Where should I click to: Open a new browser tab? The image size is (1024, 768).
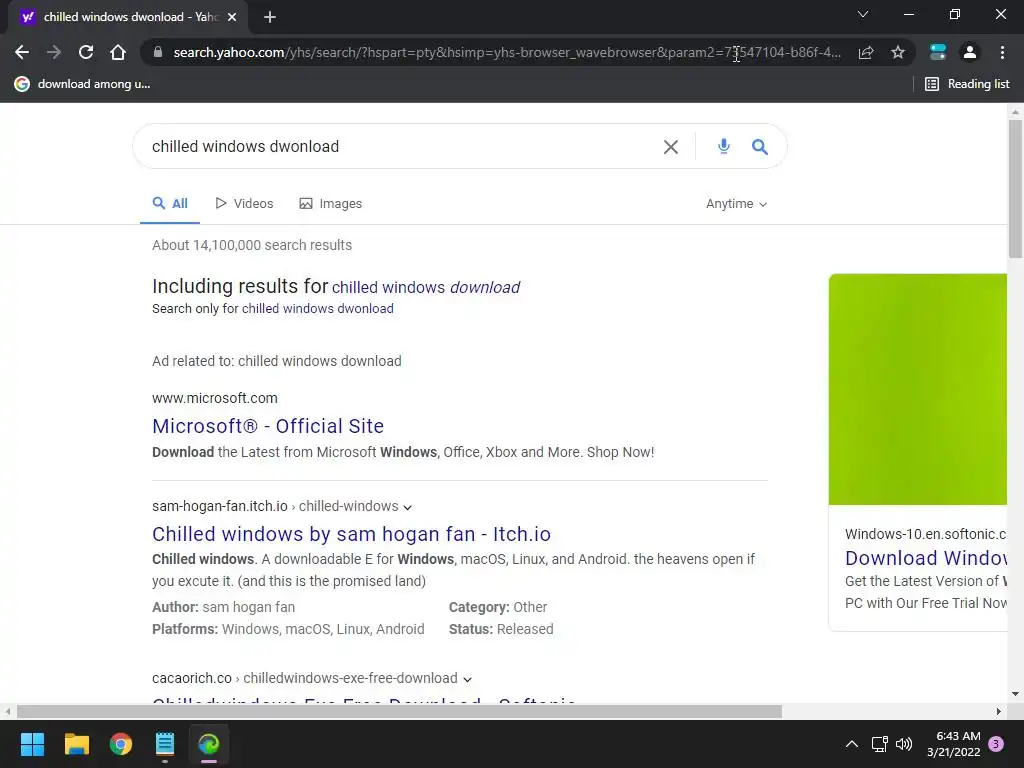[x=270, y=17]
